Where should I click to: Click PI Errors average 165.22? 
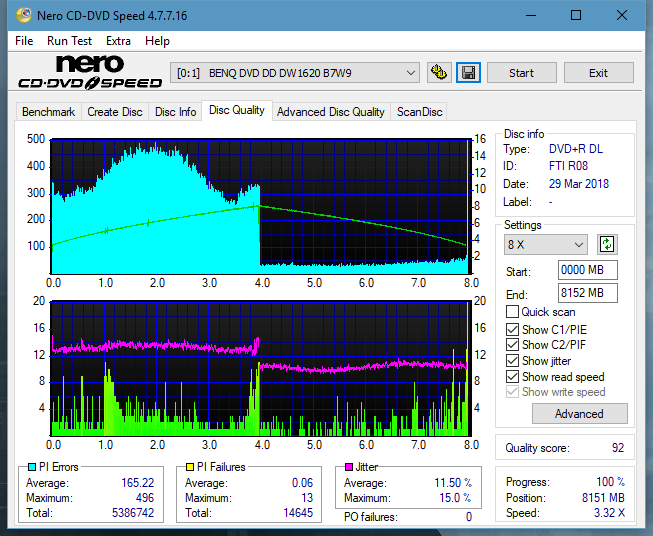pos(137,483)
